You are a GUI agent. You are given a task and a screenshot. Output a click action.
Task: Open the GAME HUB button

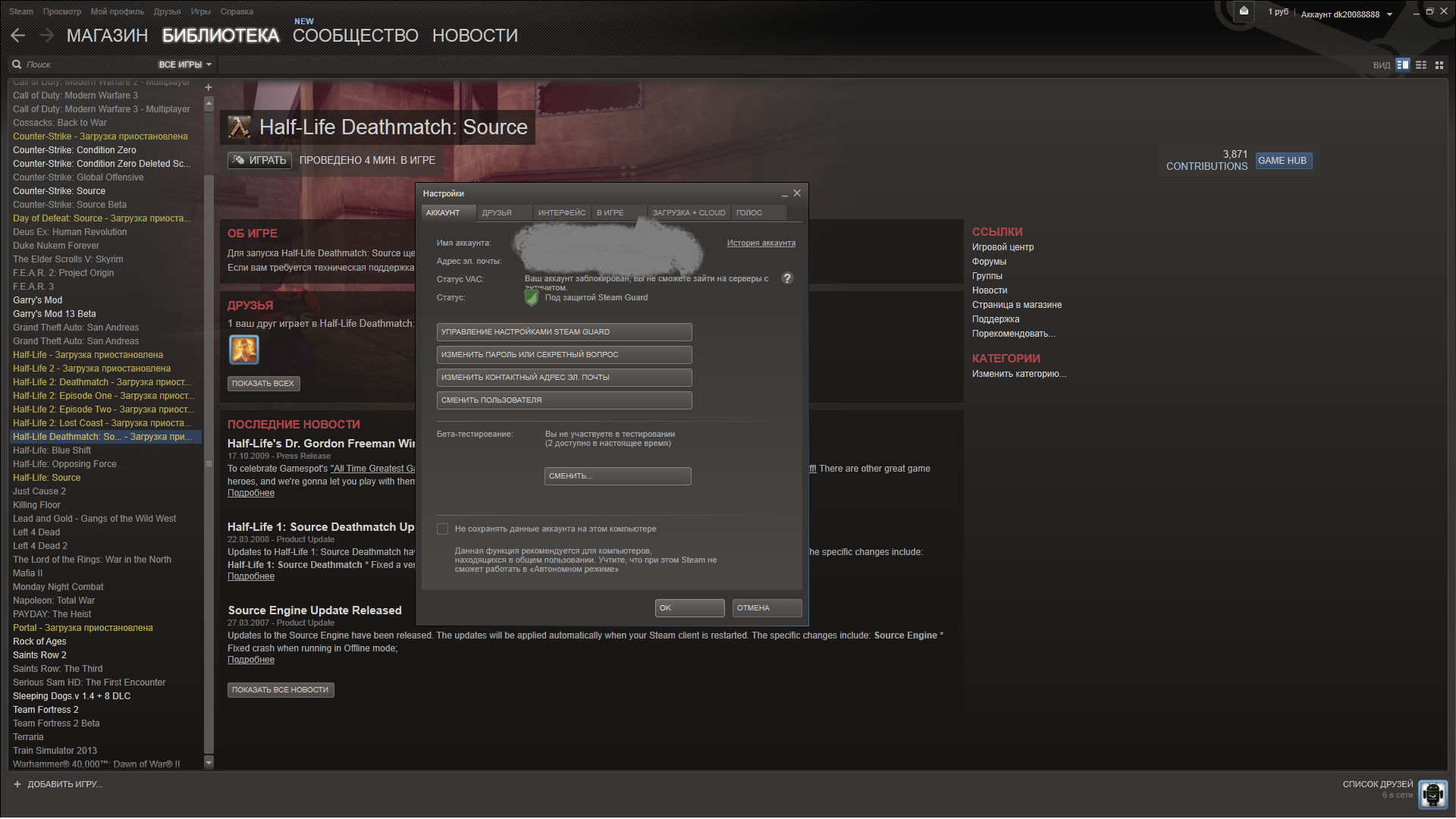[x=1283, y=161]
